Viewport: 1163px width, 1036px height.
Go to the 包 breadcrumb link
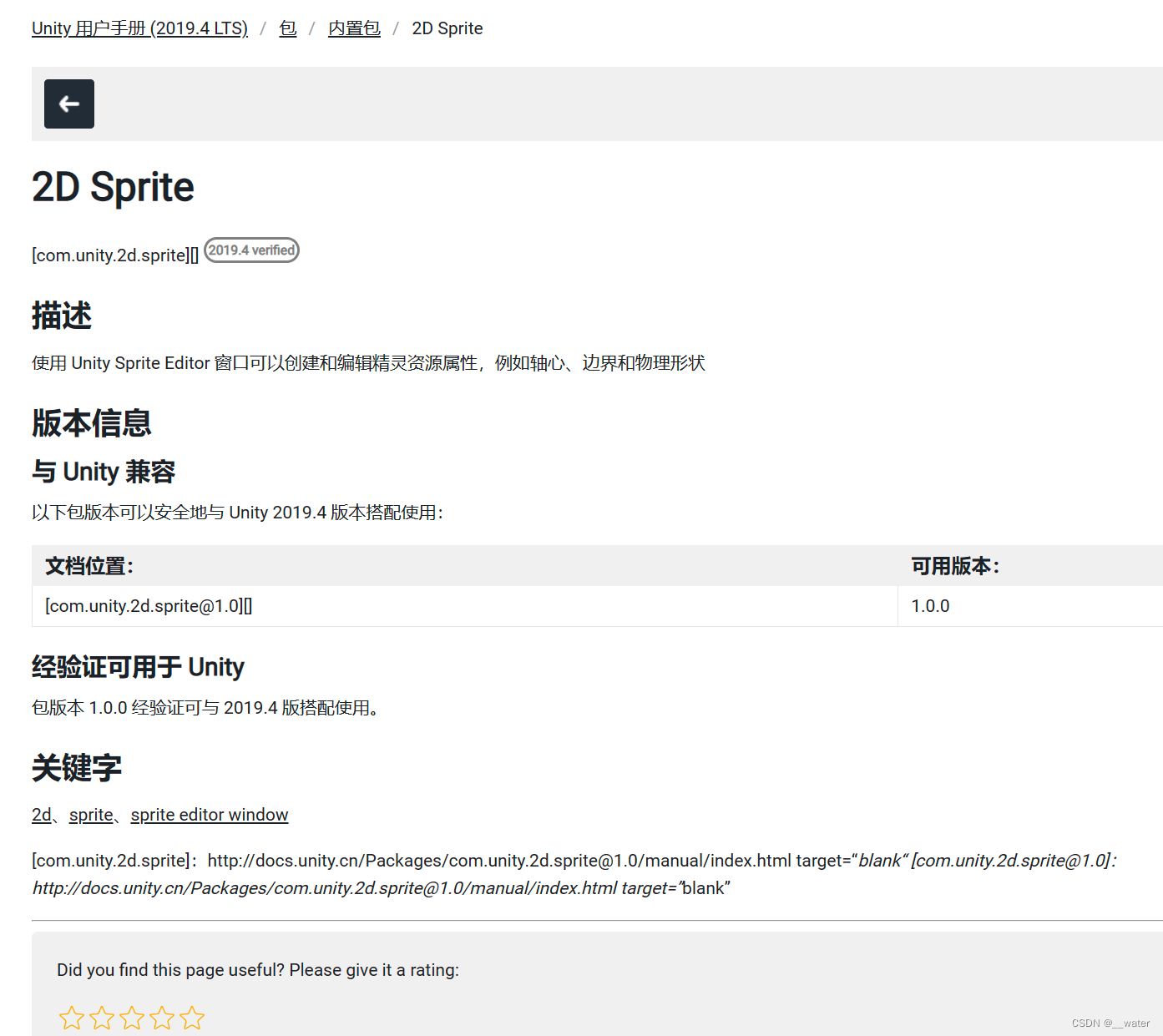point(288,28)
